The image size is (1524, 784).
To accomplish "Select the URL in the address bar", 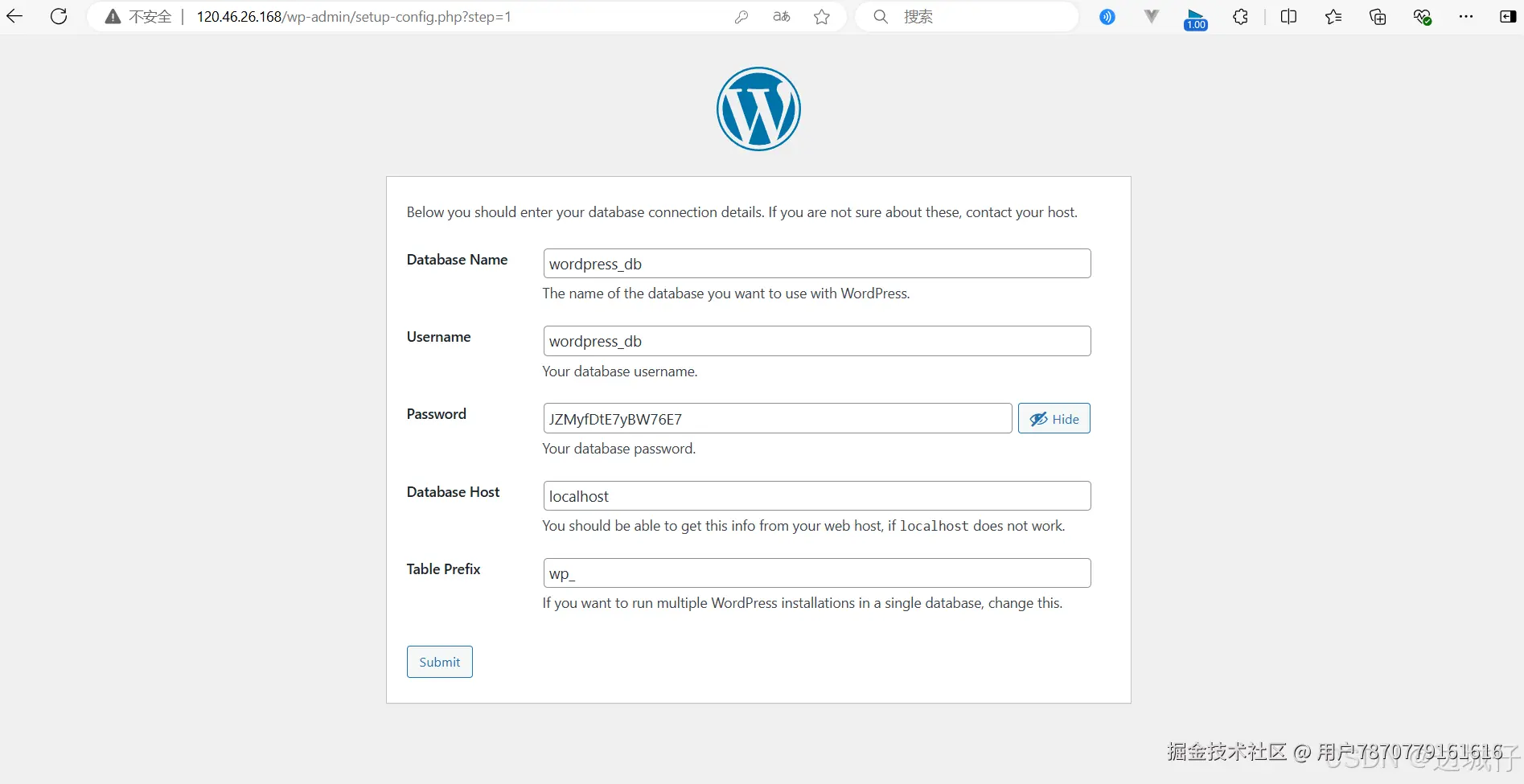I will [354, 17].
